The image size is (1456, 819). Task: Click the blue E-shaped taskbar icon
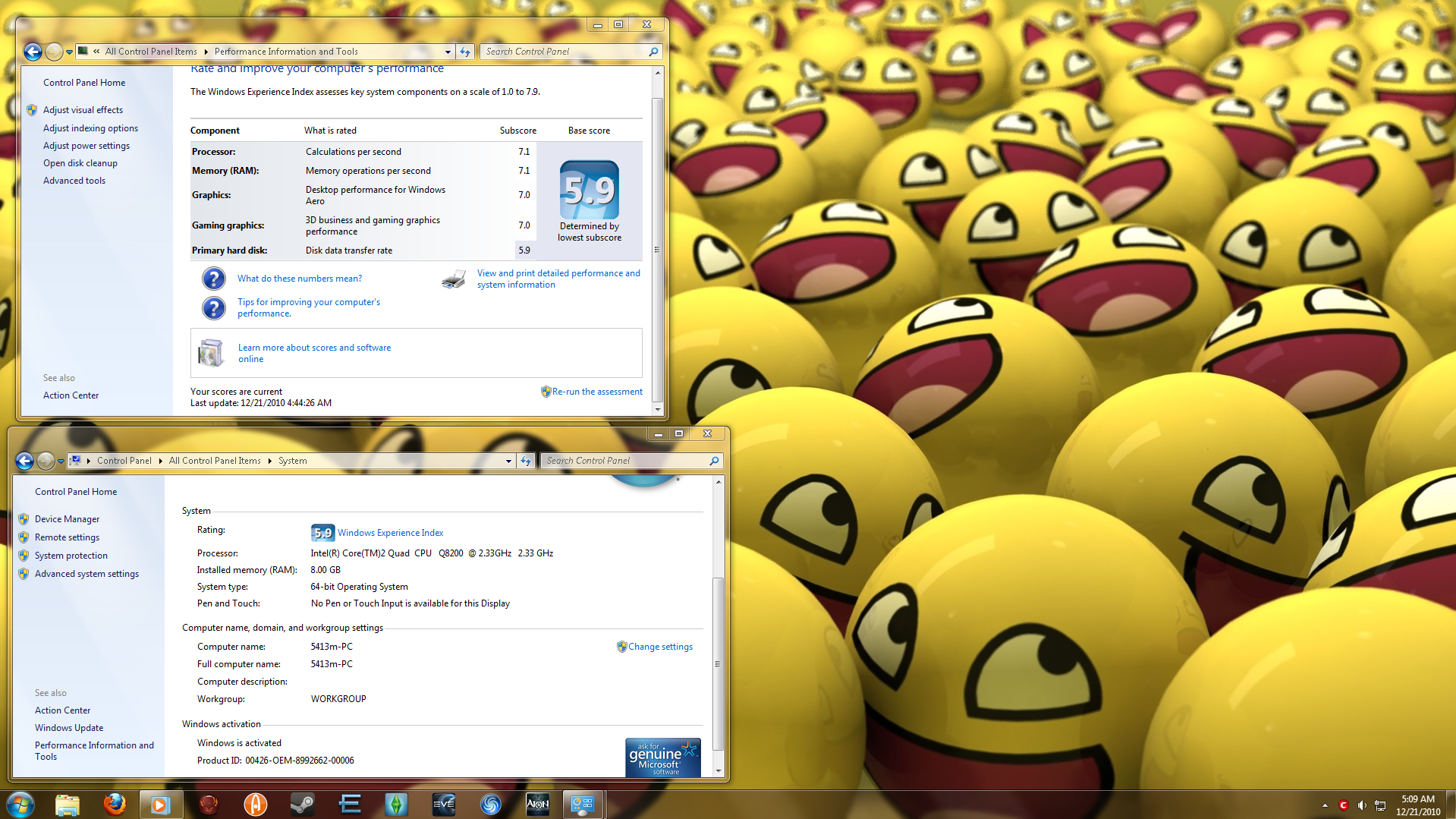point(350,805)
